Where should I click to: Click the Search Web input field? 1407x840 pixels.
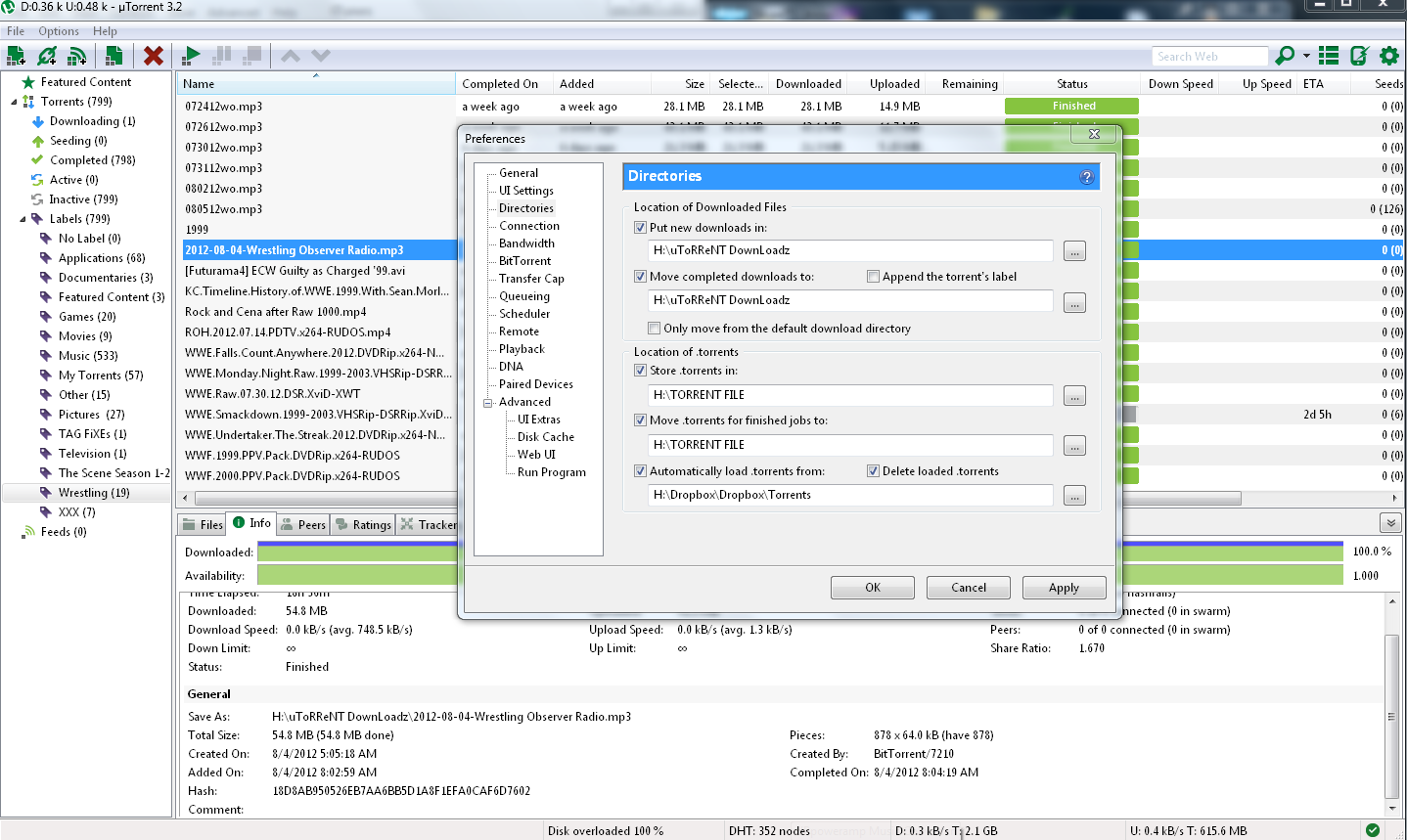(1210, 57)
